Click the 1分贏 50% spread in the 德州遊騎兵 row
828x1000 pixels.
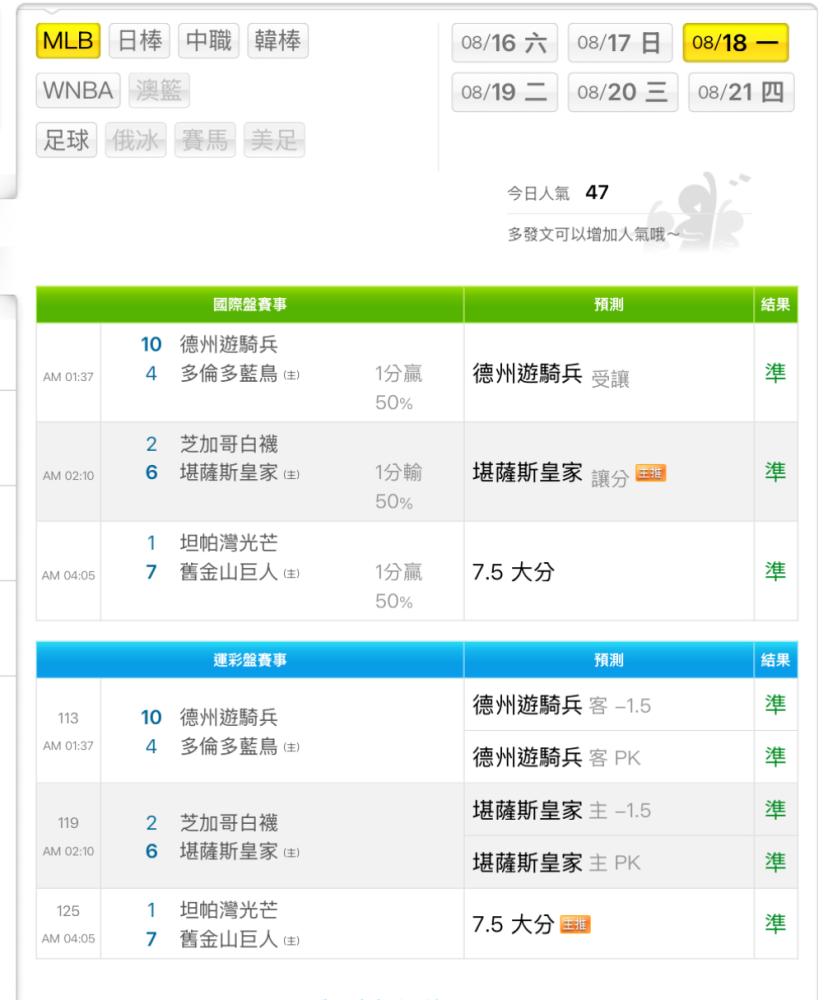coord(398,388)
